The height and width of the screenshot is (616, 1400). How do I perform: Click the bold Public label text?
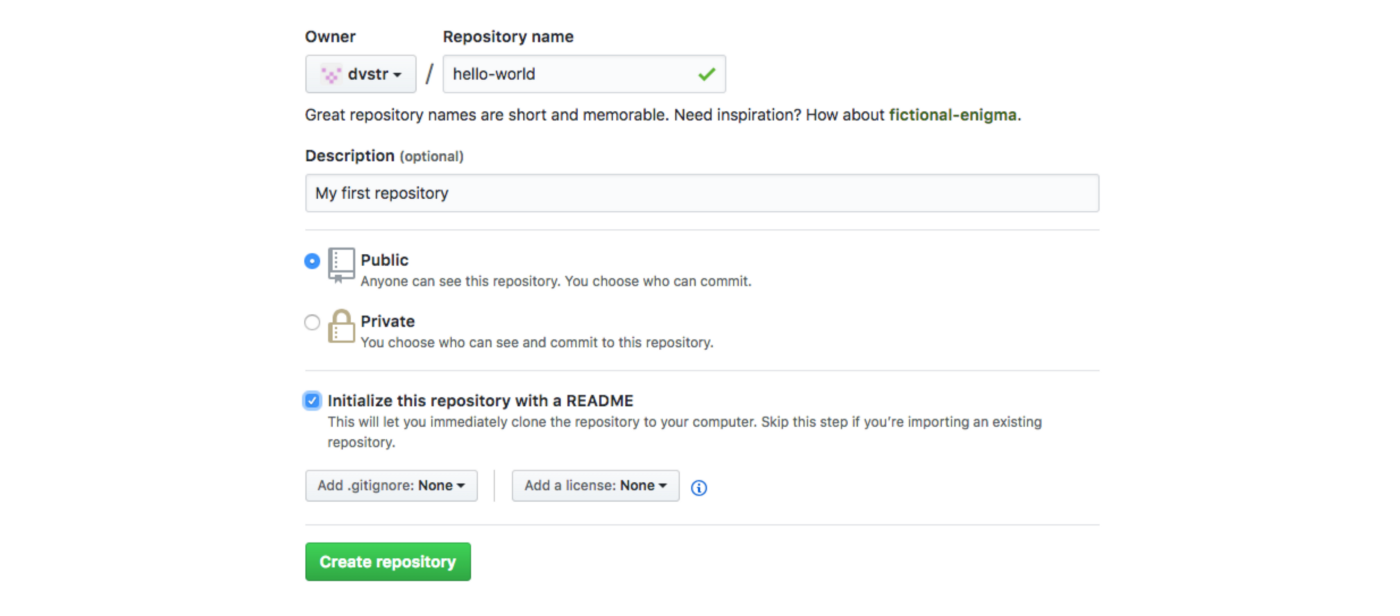pyautogui.click(x=385, y=260)
